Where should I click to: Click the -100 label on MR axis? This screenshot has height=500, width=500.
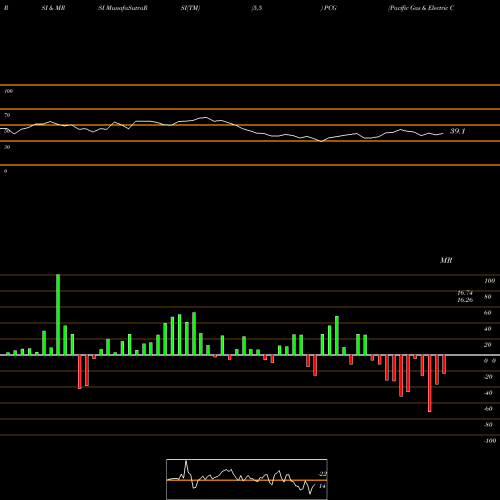(490, 441)
